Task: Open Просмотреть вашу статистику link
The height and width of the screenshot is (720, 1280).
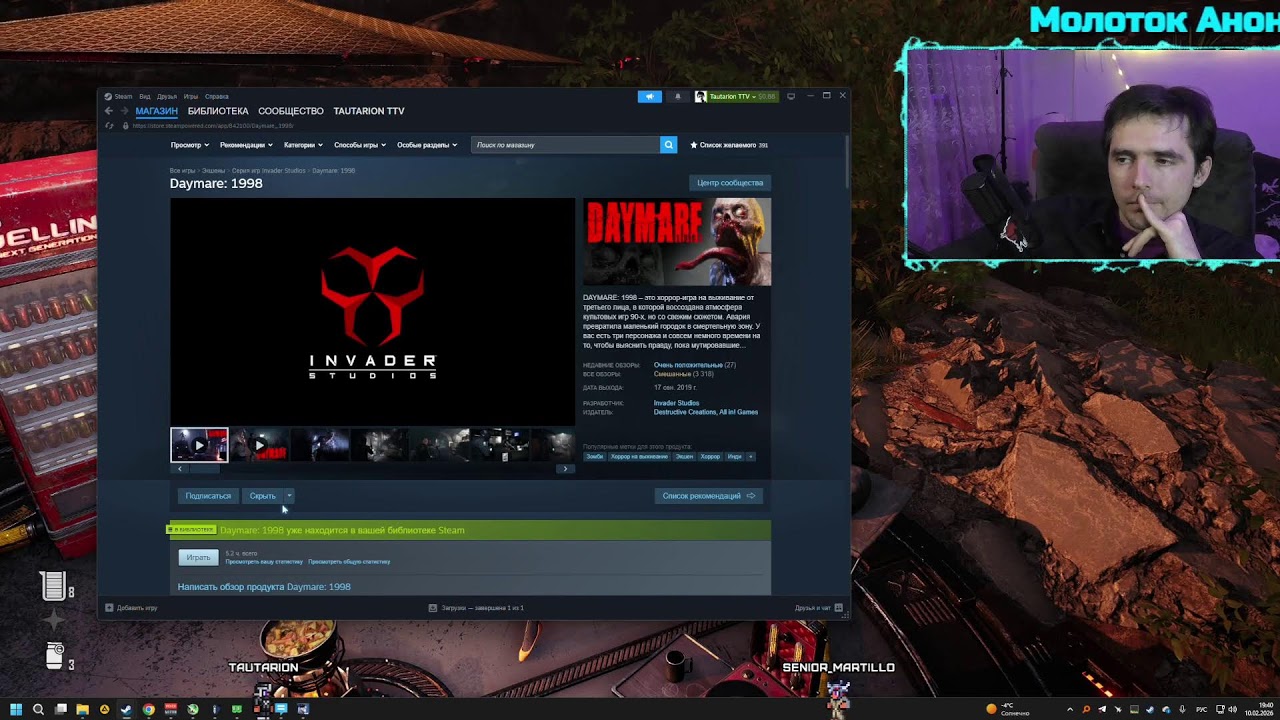Action: pyautogui.click(x=264, y=562)
